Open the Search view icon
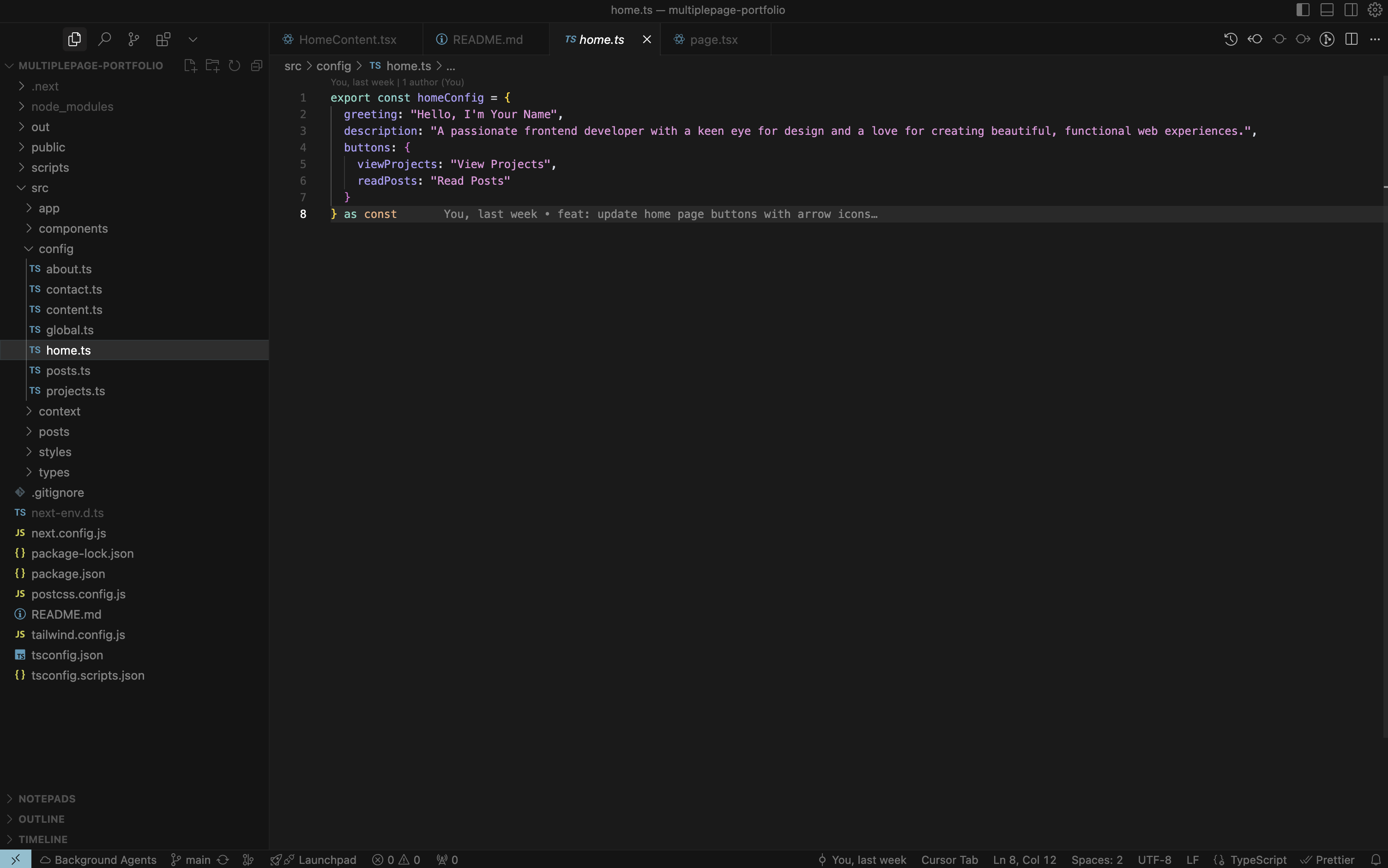Image resolution: width=1388 pixels, height=868 pixels. click(104, 39)
